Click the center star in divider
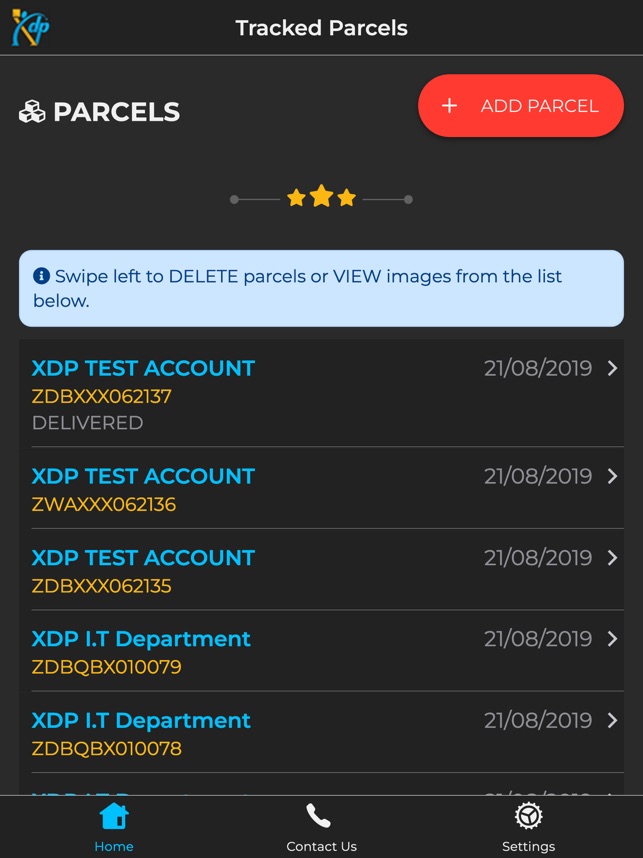Screen dimensions: 643x858 click(321, 197)
